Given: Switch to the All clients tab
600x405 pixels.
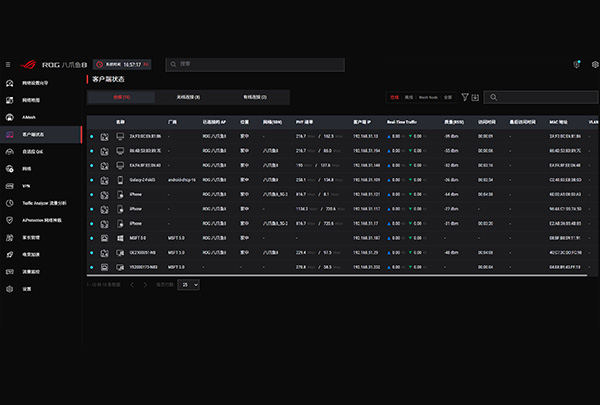Looking at the screenshot, I should 121,97.
